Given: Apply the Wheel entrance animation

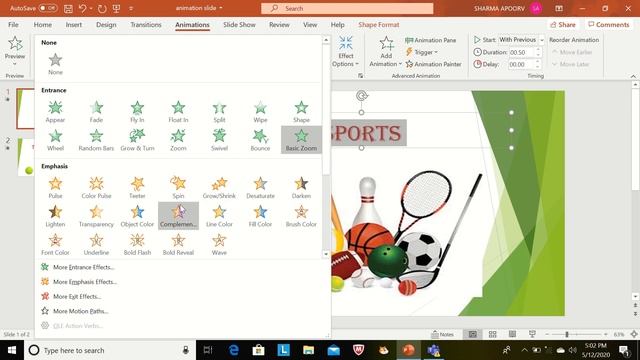Looking at the screenshot, I should tap(55, 140).
